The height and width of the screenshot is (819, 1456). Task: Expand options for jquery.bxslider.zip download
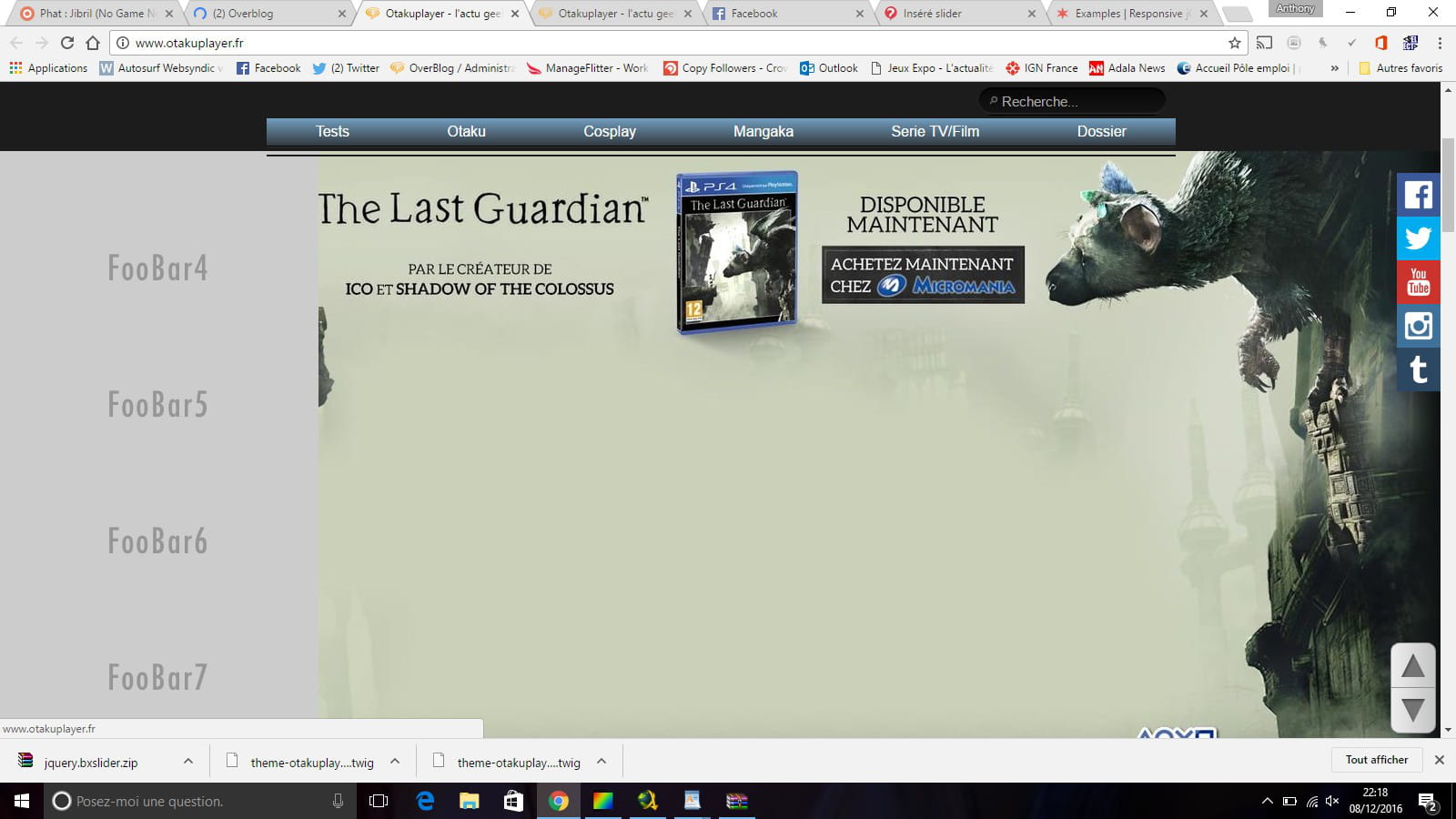click(x=188, y=762)
